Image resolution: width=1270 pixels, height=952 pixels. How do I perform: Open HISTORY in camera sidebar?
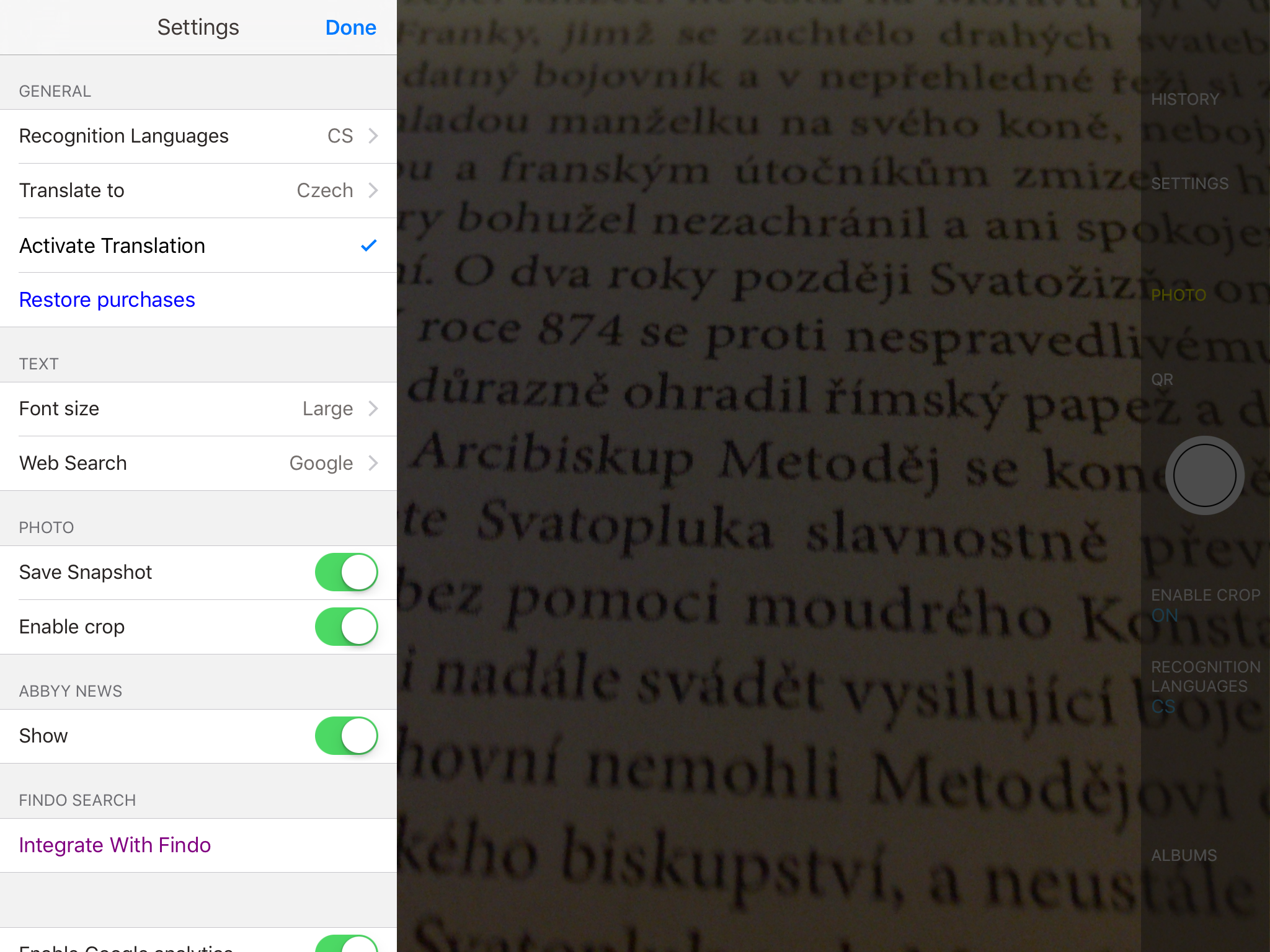point(1185,99)
